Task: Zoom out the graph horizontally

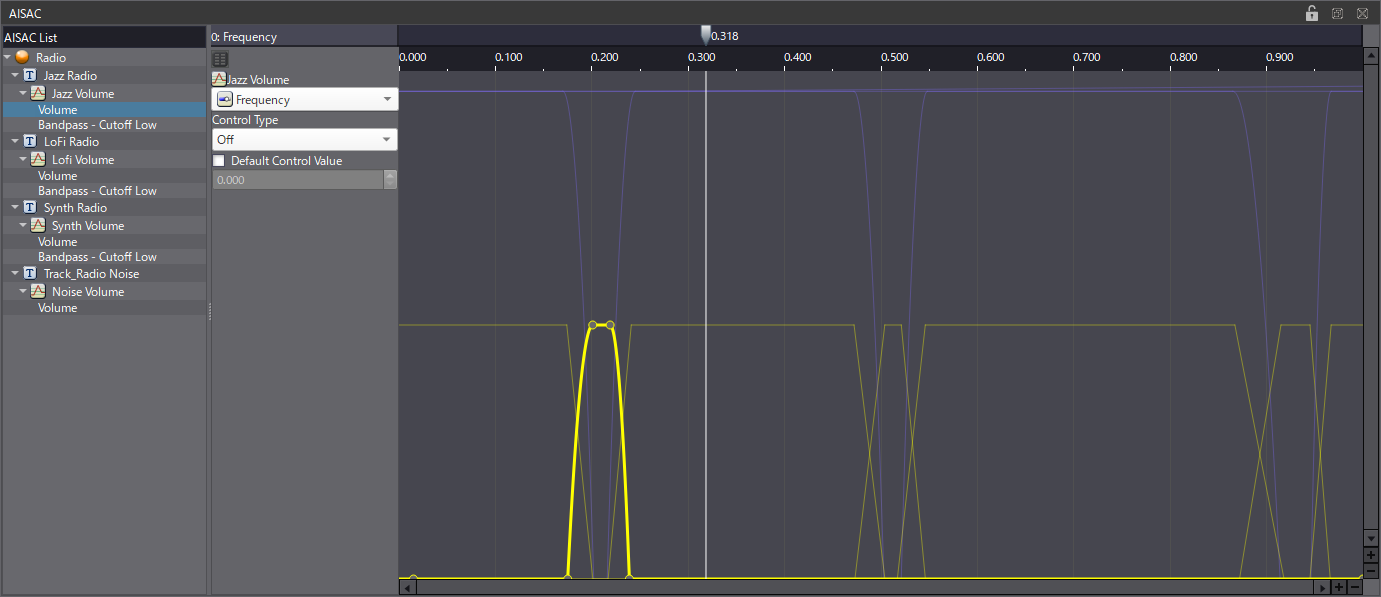Action: click(1354, 588)
